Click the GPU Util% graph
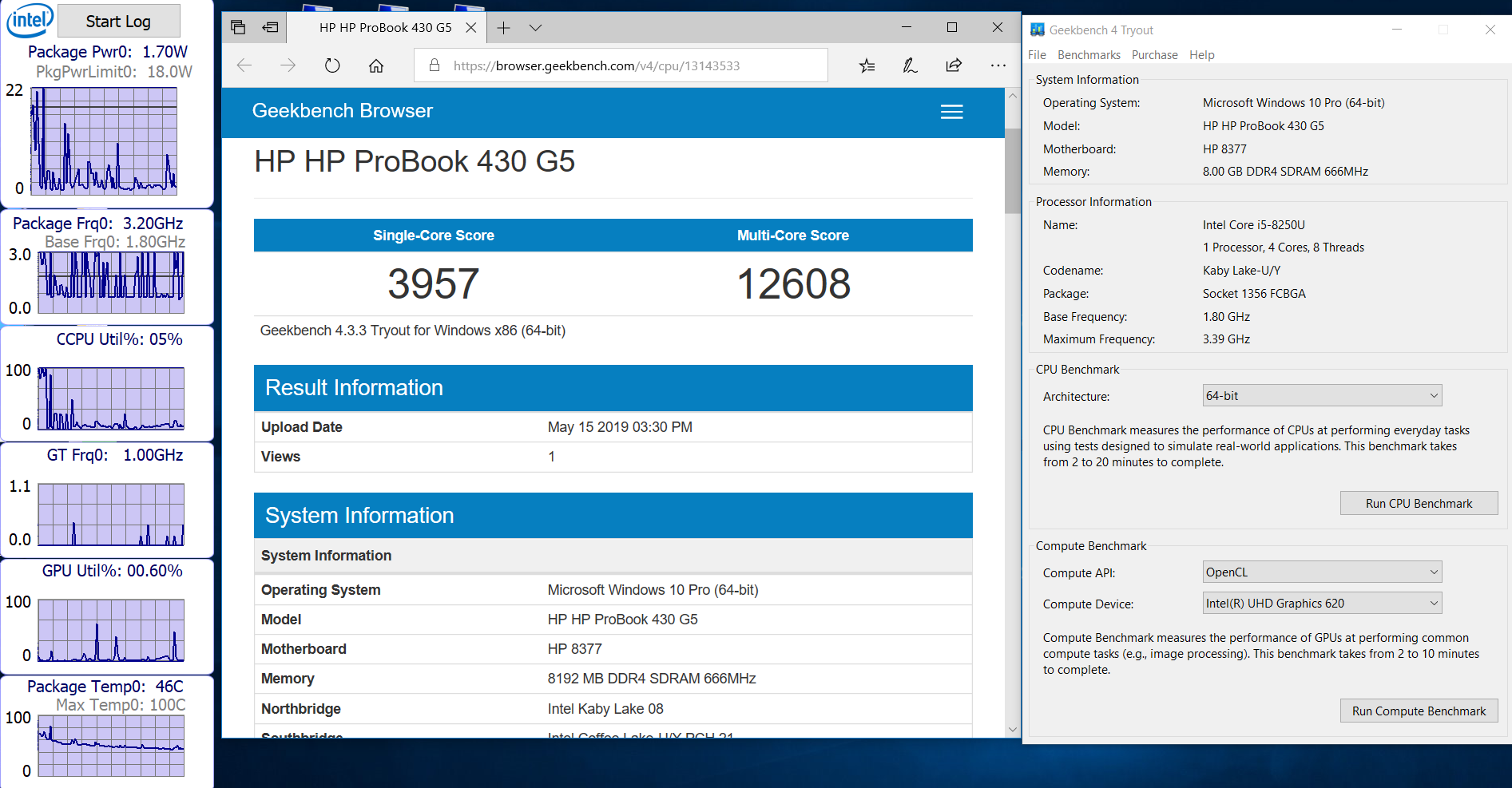The width and height of the screenshot is (1512, 788). [111, 630]
